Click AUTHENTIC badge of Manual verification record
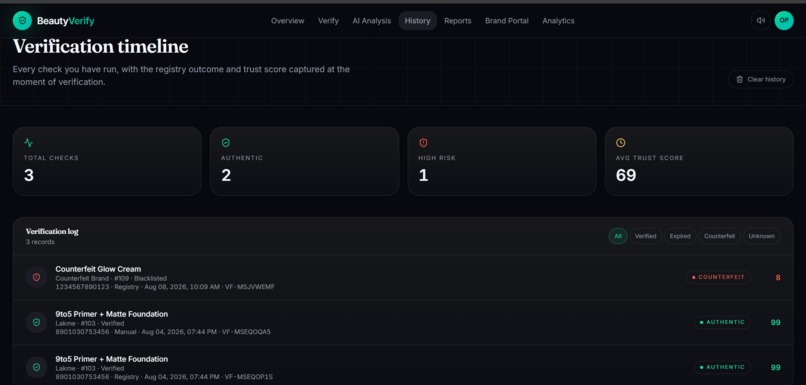Viewport: 806px width, 385px height. (722, 322)
